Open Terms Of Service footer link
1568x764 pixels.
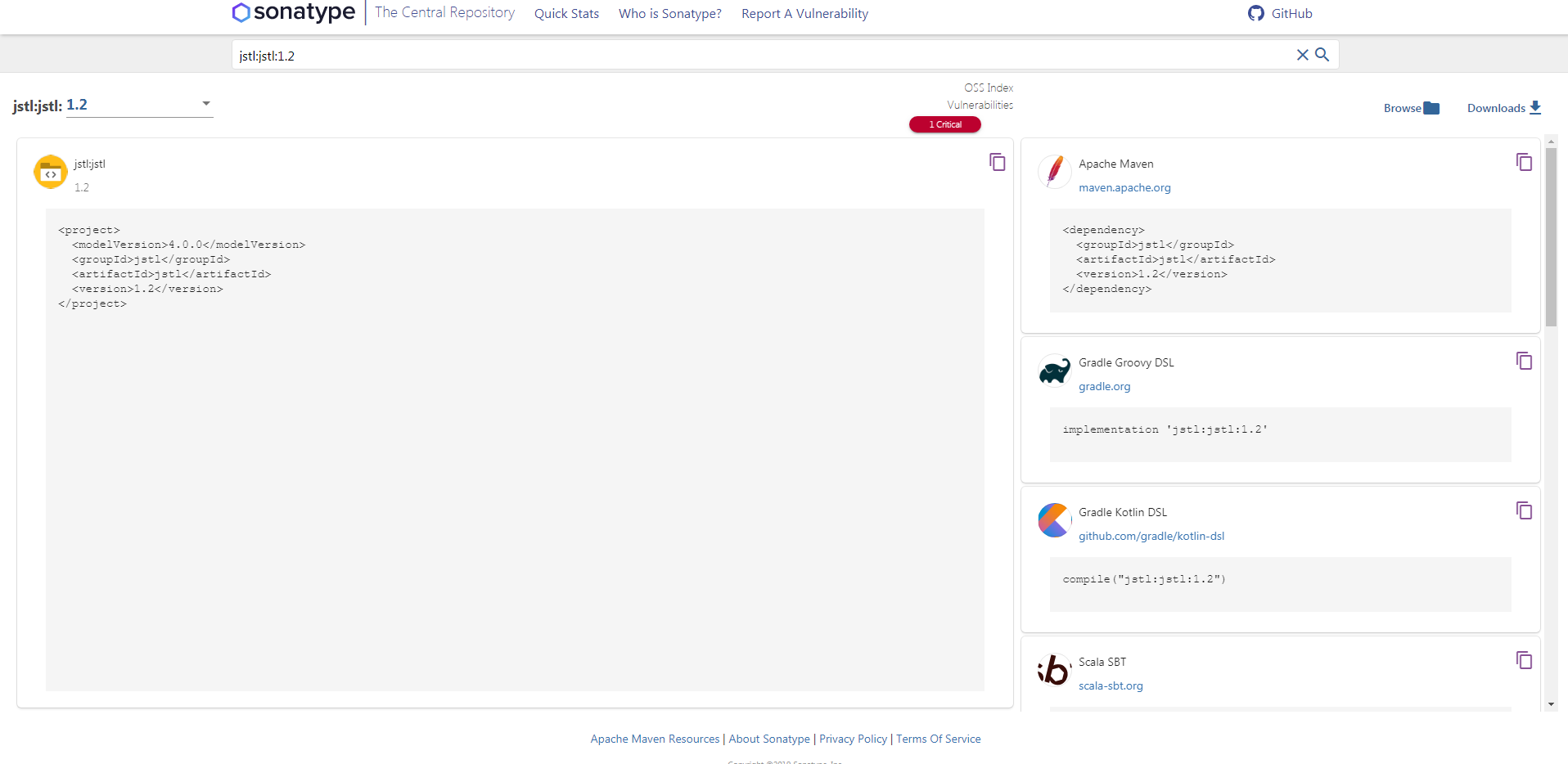click(939, 739)
